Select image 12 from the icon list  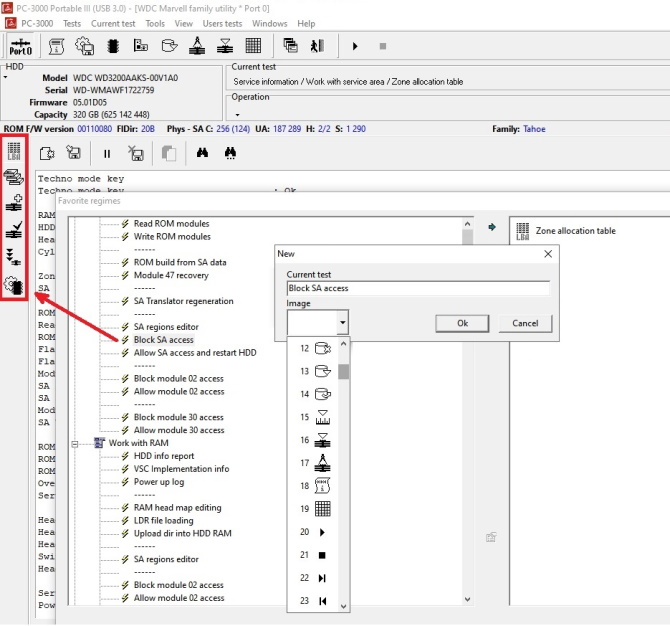(x=316, y=348)
